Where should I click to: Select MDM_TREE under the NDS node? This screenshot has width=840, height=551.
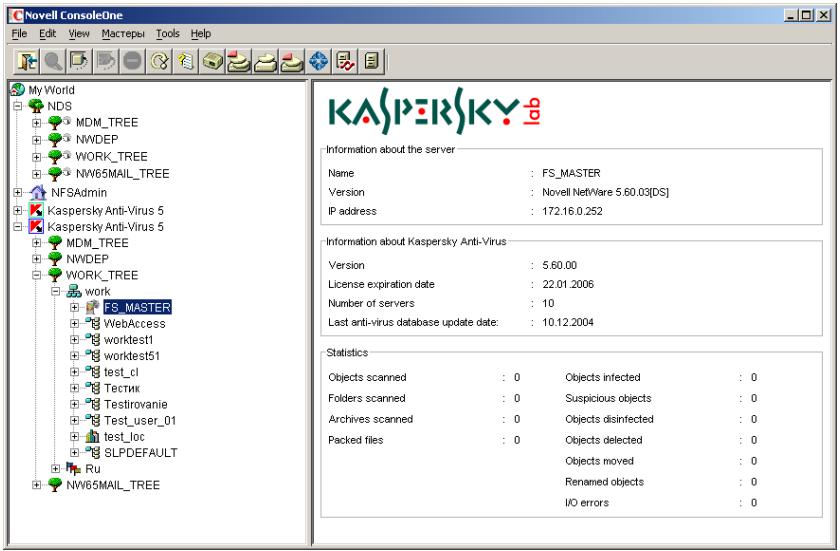coord(107,122)
